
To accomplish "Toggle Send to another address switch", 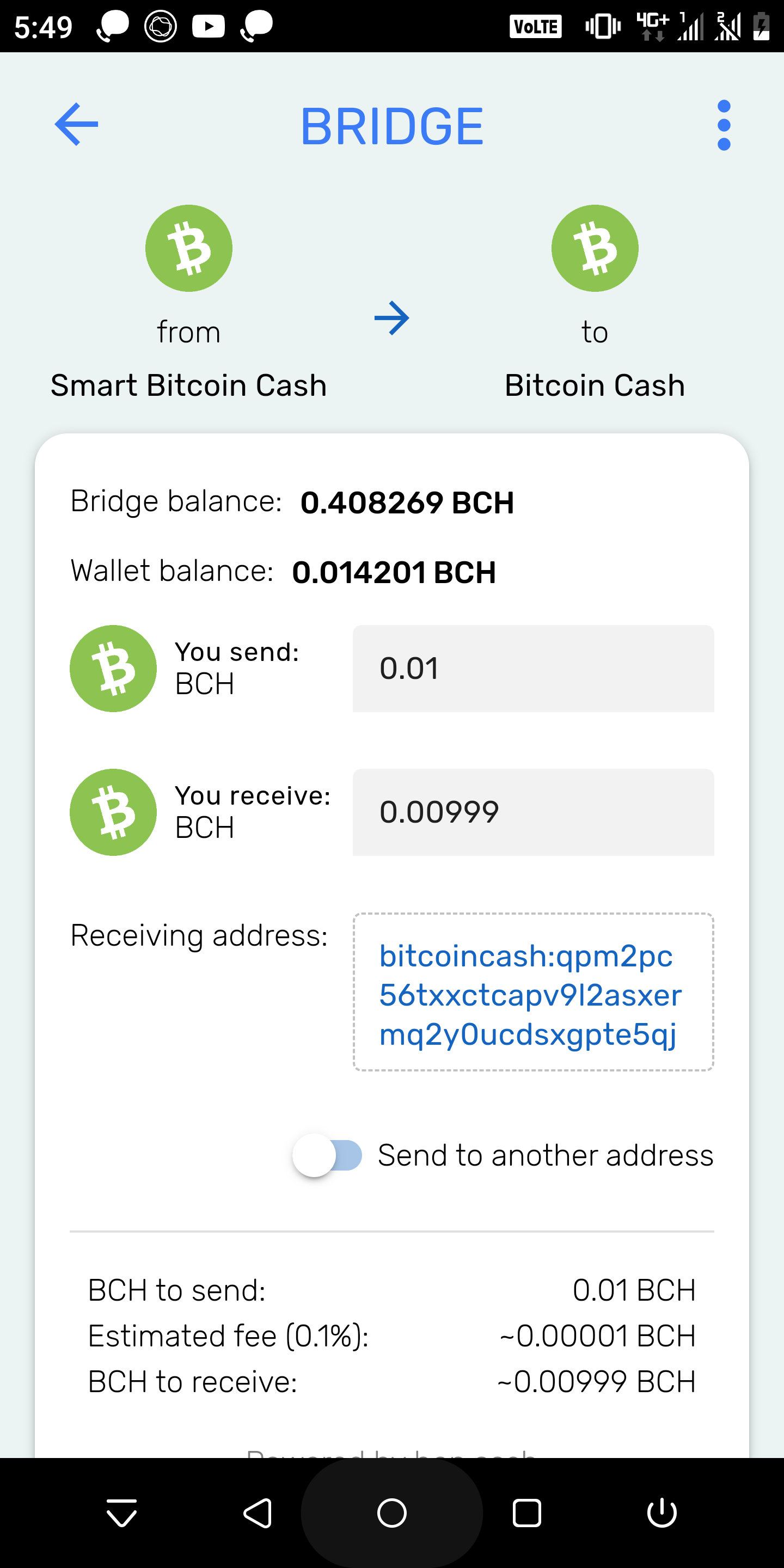I will pos(327,1155).
